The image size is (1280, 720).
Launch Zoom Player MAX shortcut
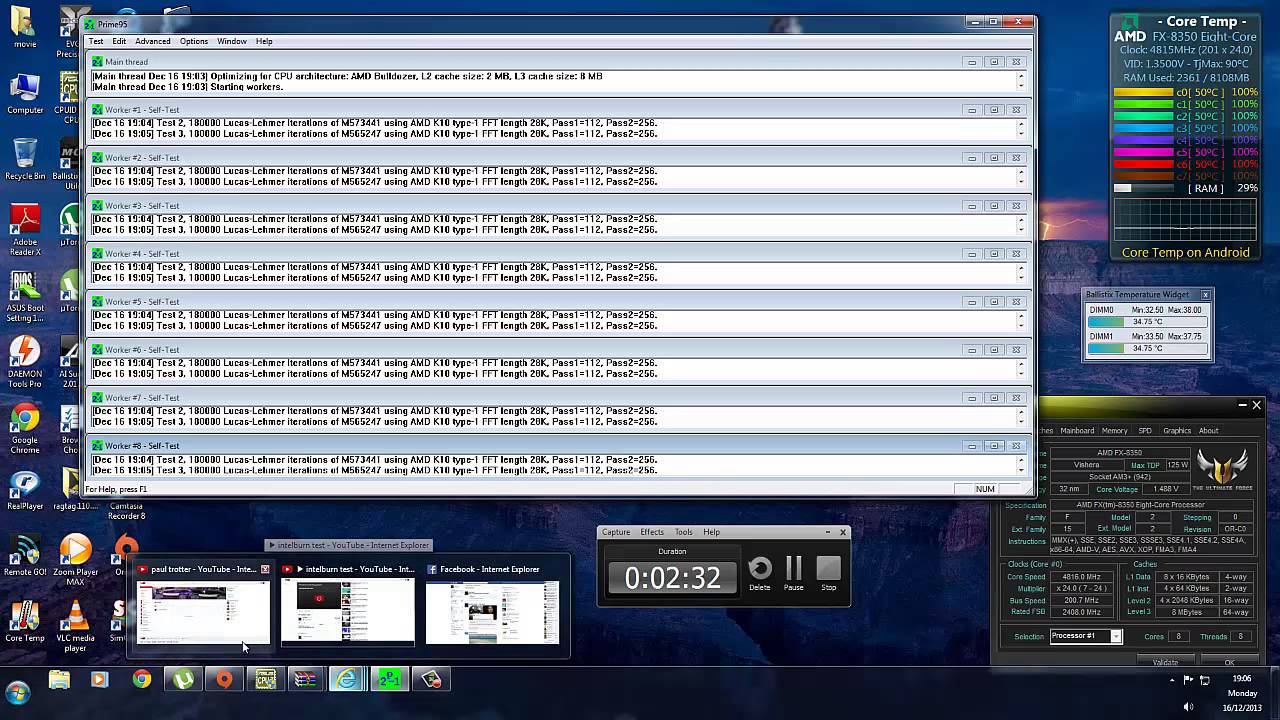click(x=75, y=561)
